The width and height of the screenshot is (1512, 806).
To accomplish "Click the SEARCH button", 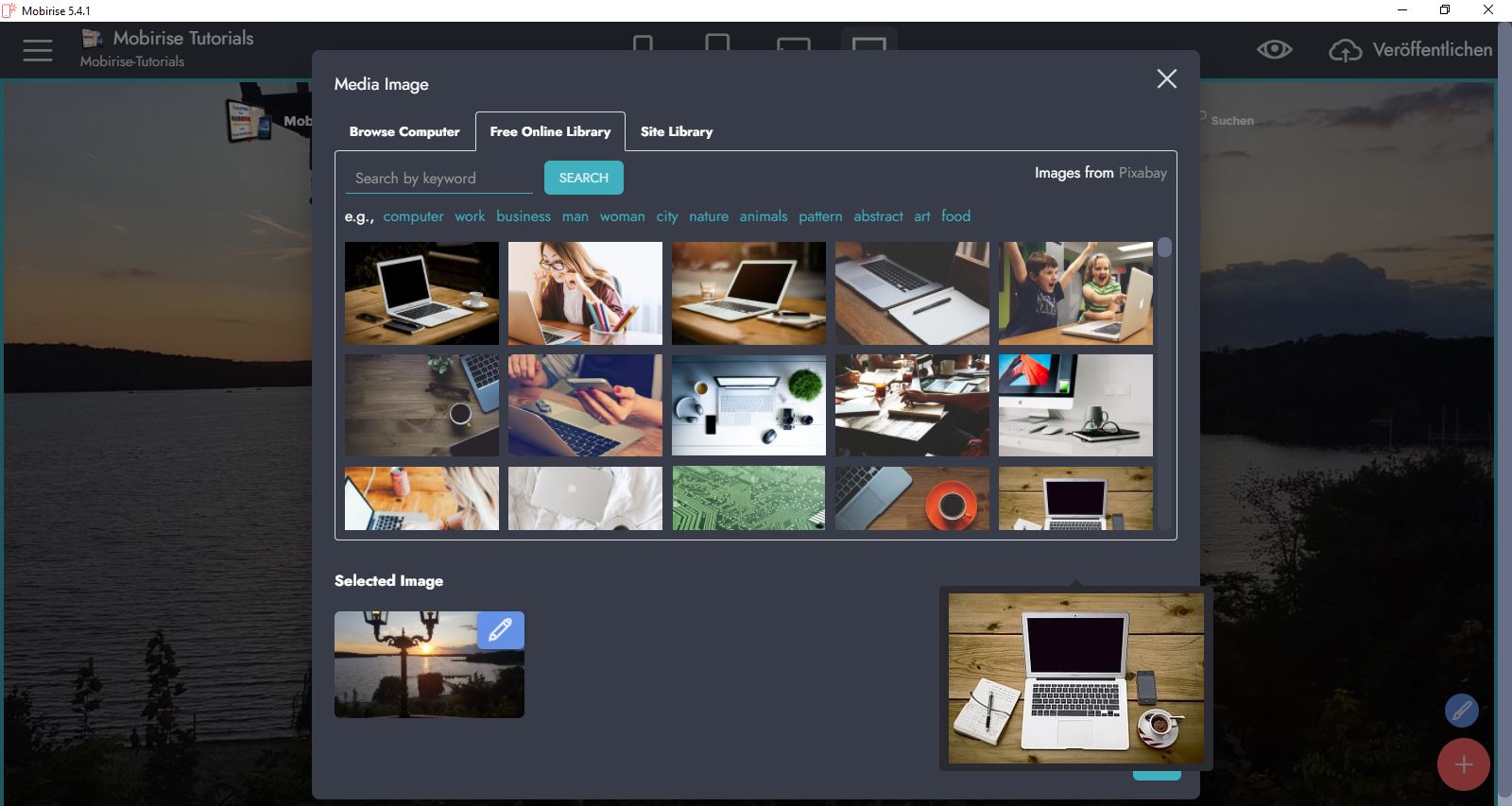I will click(x=584, y=178).
